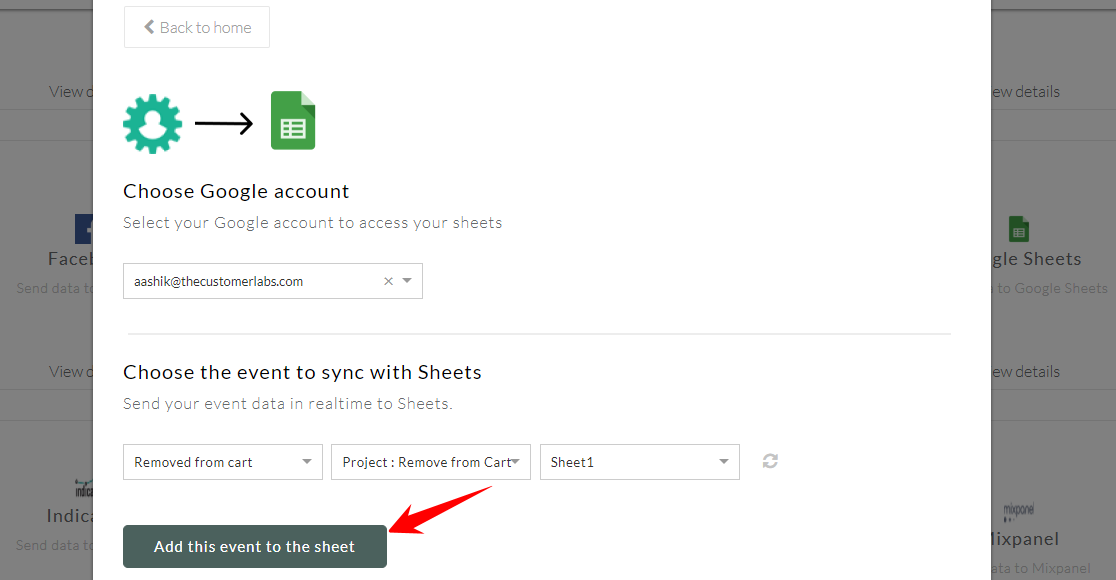Open the Removed from cart event dropdown
This screenshot has height=580, width=1116.
tap(223, 462)
